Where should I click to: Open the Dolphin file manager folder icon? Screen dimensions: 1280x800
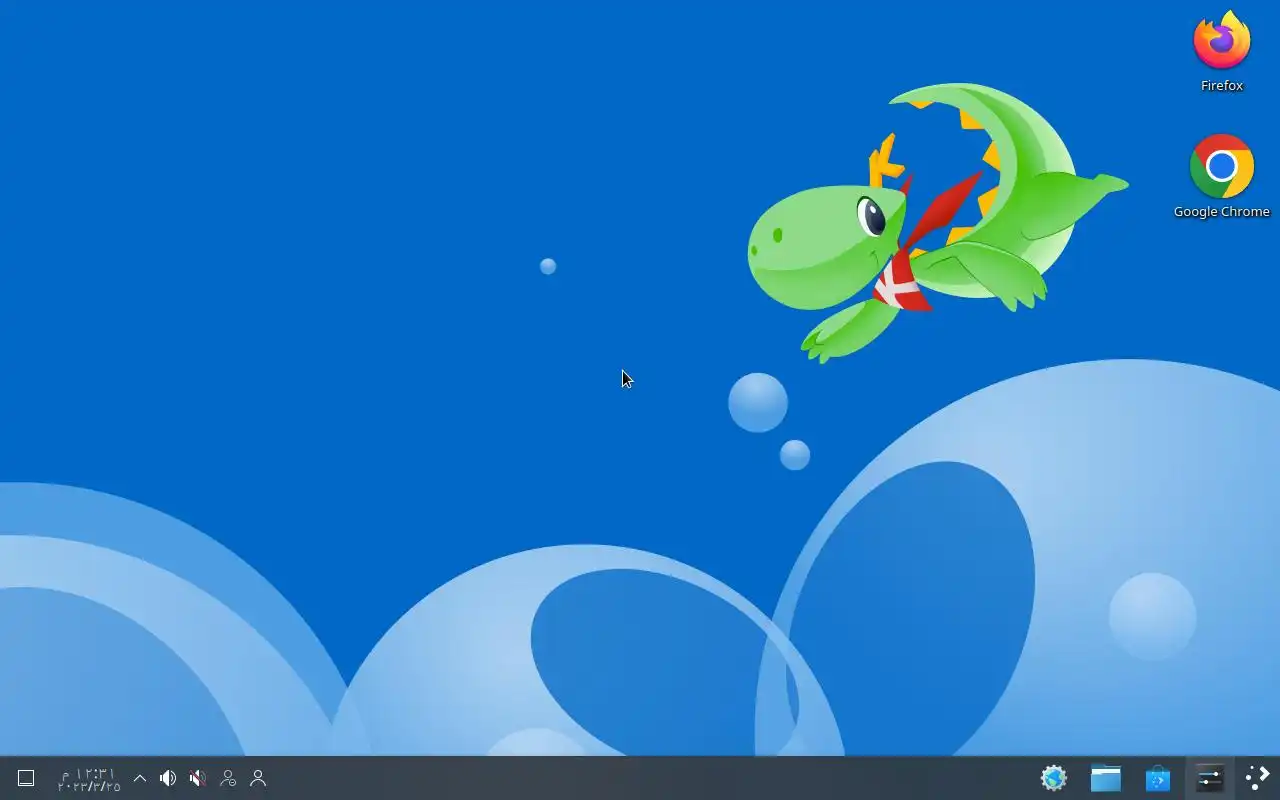(1105, 778)
